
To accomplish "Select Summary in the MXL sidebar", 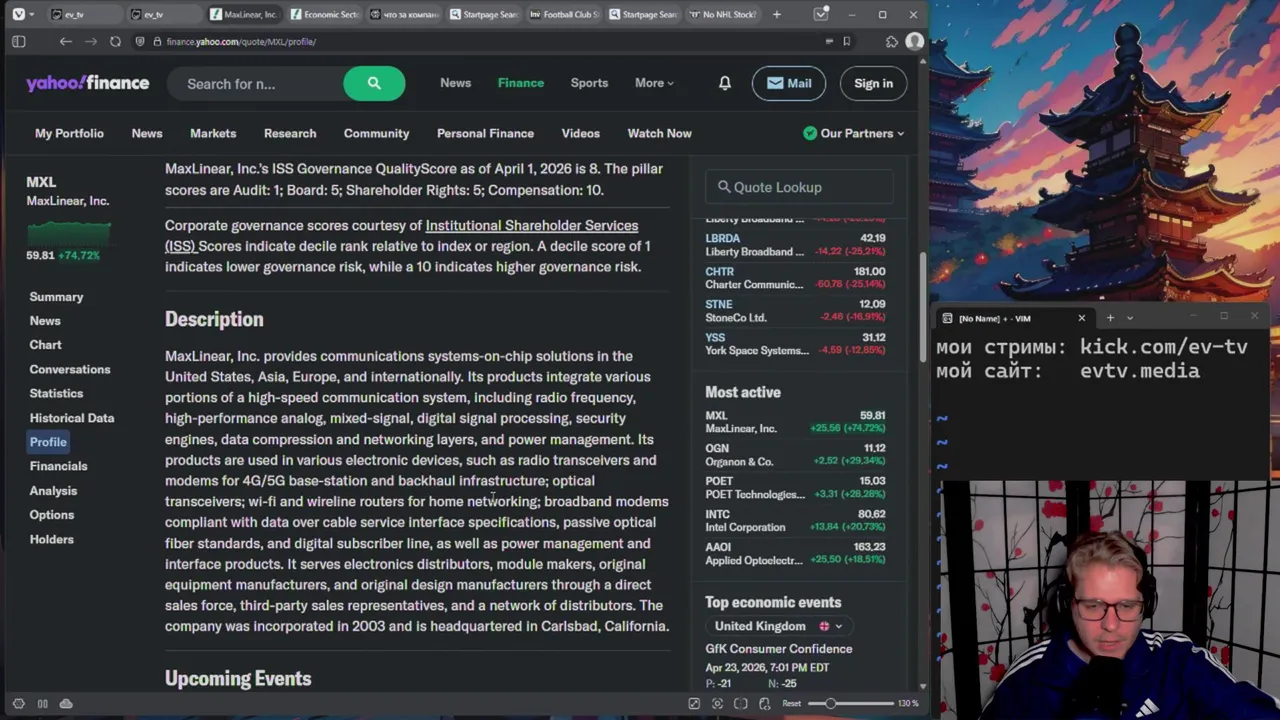I will pyautogui.click(x=56, y=297).
